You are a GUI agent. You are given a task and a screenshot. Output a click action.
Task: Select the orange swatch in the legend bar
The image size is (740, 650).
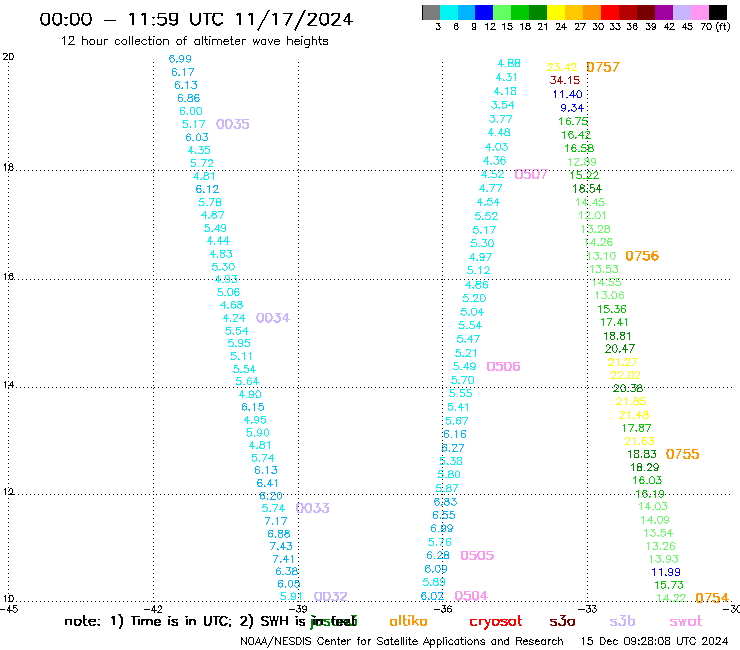[591, 12]
